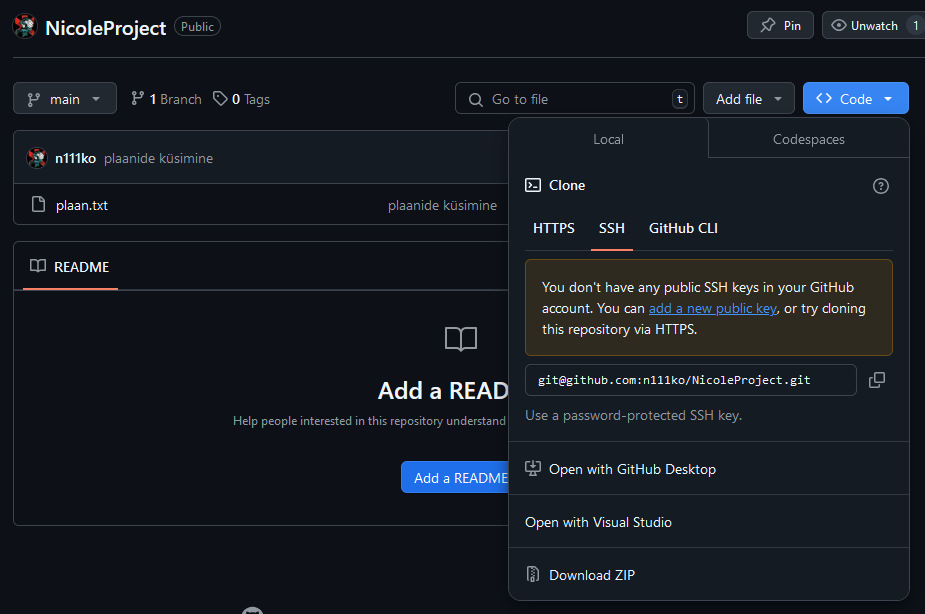Image resolution: width=925 pixels, height=614 pixels.
Task: Open clone help question mark icon
Action: (881, 186)
